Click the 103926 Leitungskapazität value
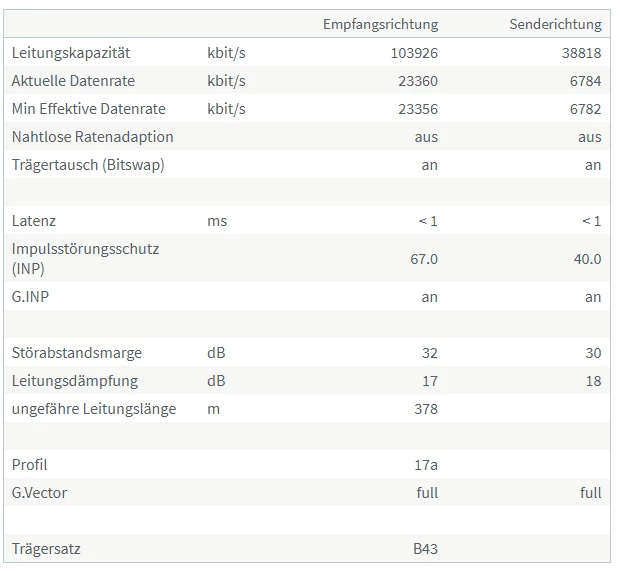The image size is (620, 571). (414, 53)
